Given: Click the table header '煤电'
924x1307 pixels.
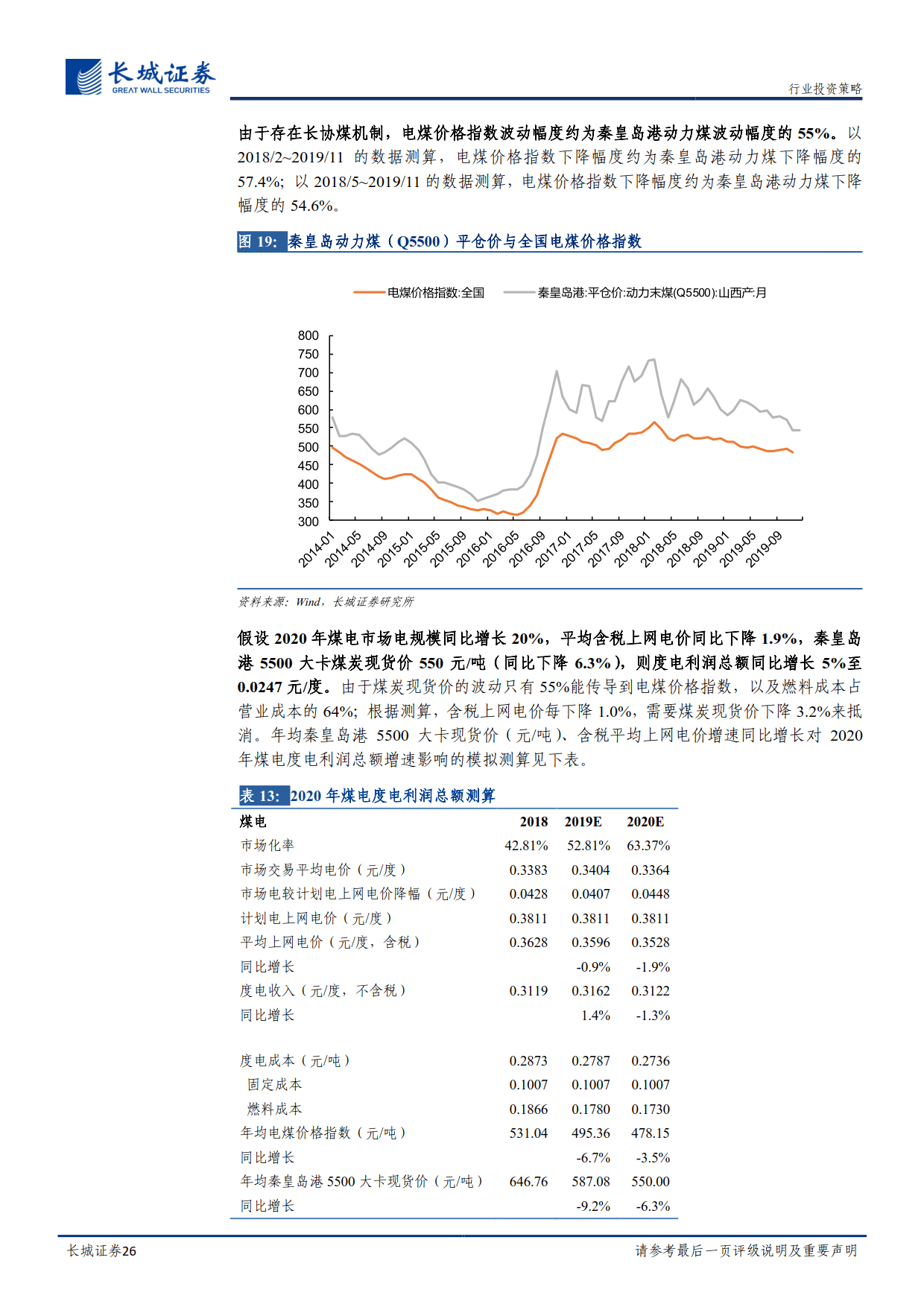Looking at the screenshot, I should click(x=253, y=821).
